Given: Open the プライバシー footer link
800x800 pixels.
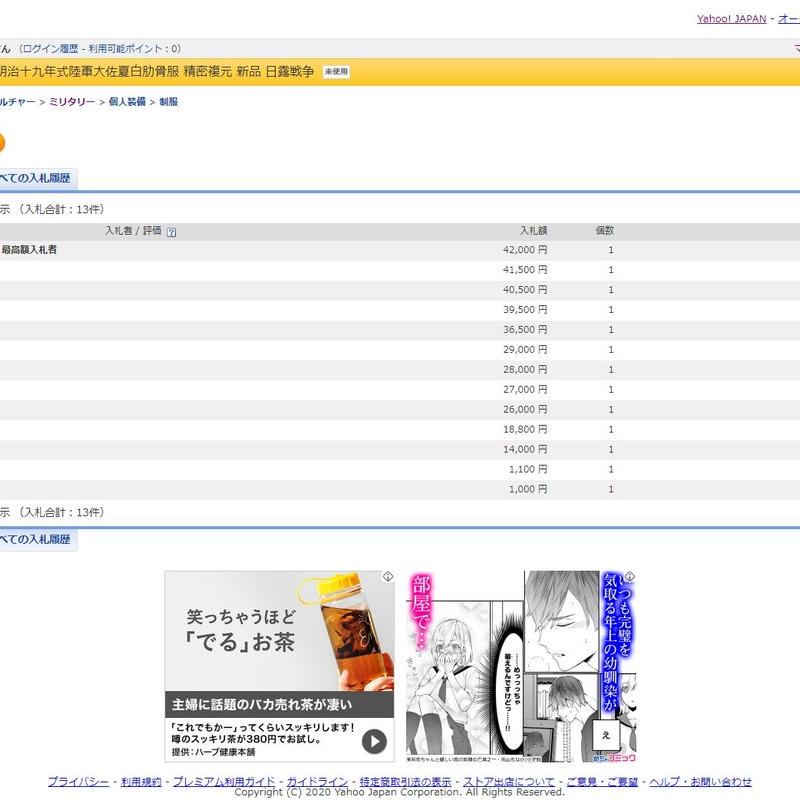Looking at the screenshot, I should tap(79, 782).
